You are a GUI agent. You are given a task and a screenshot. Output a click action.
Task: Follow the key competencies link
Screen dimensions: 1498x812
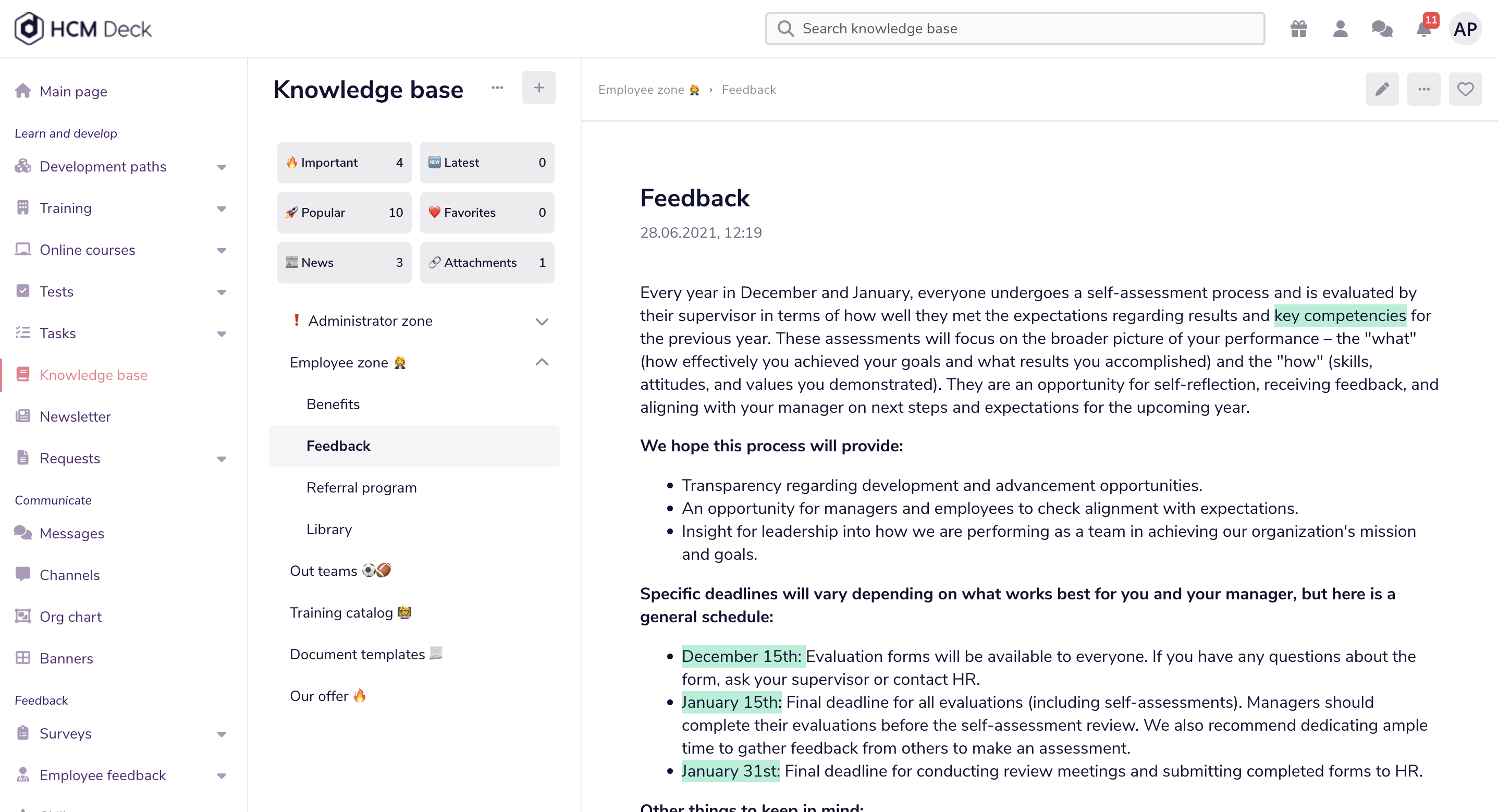pos(1340,316)
